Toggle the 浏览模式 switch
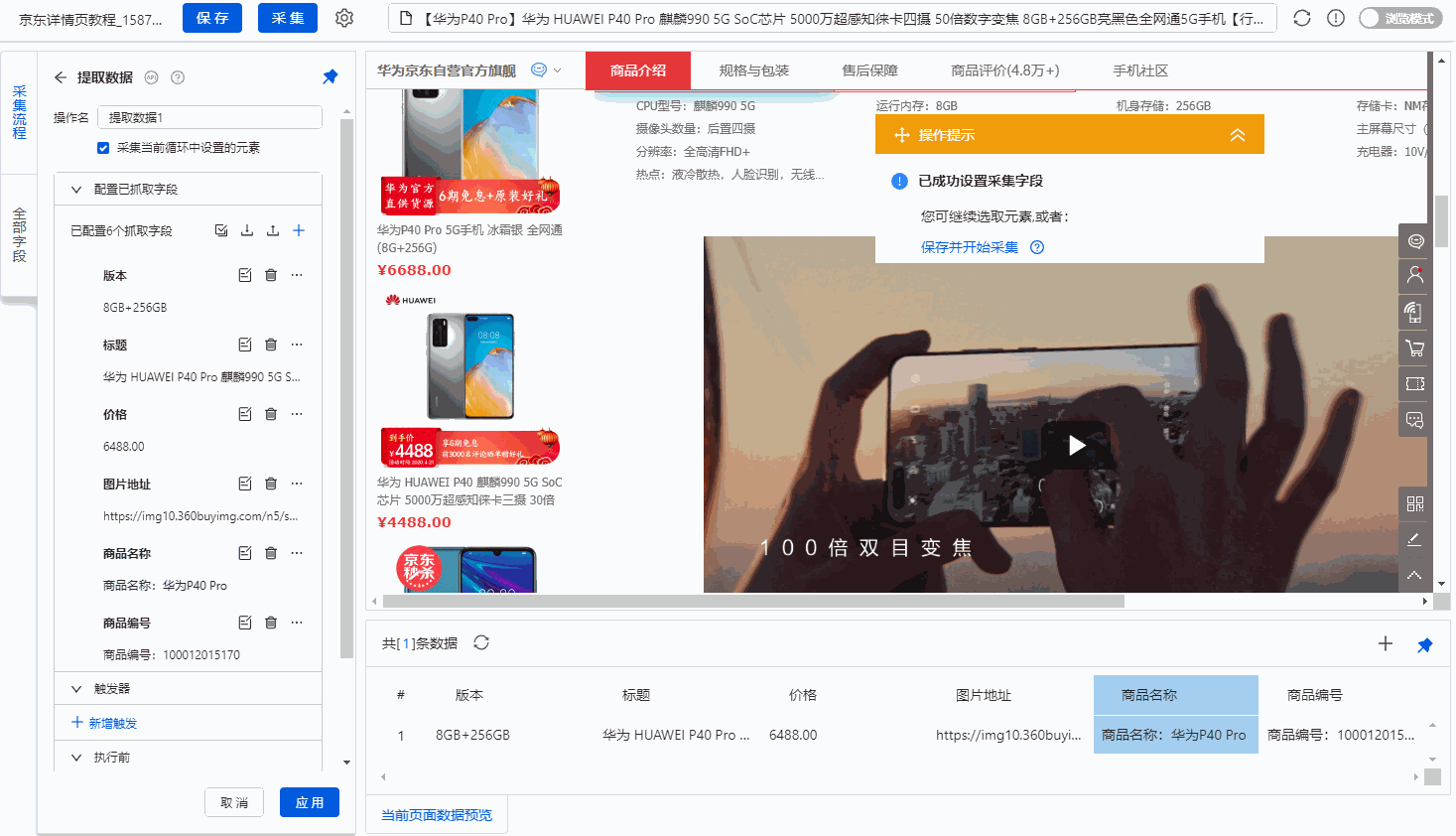 pos(1399,18)
